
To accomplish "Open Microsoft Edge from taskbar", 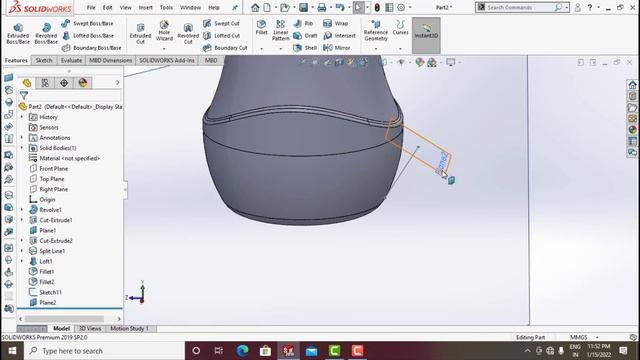I will (242, 351).
